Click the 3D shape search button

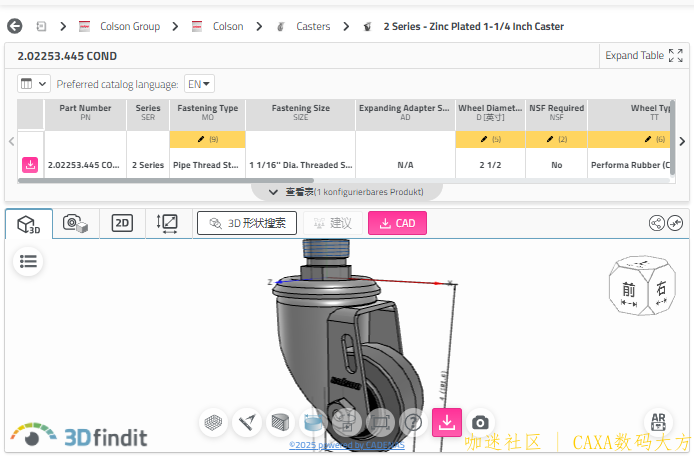(x=247, y=223)
